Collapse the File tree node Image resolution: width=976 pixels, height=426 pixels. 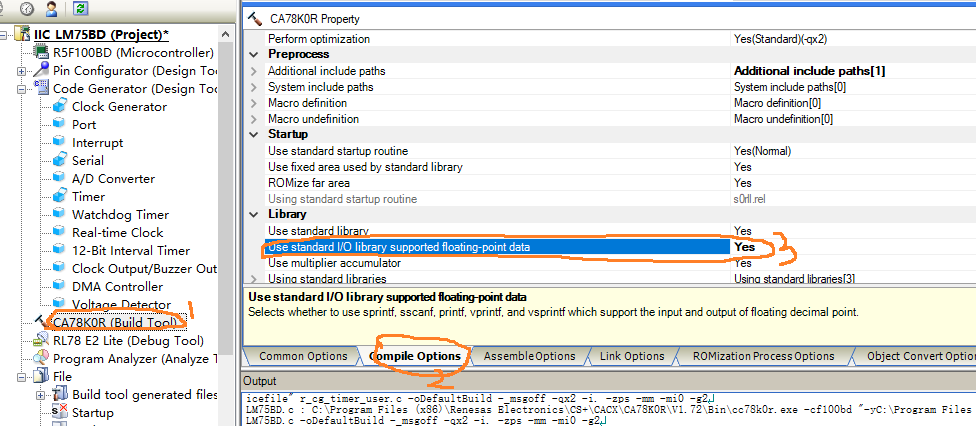(22, 377)
